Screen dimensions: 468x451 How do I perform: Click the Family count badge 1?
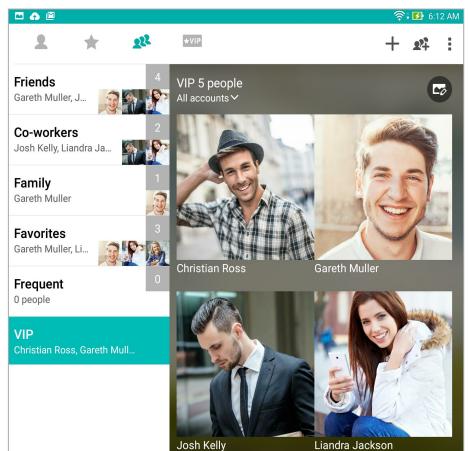pos(158,178)
